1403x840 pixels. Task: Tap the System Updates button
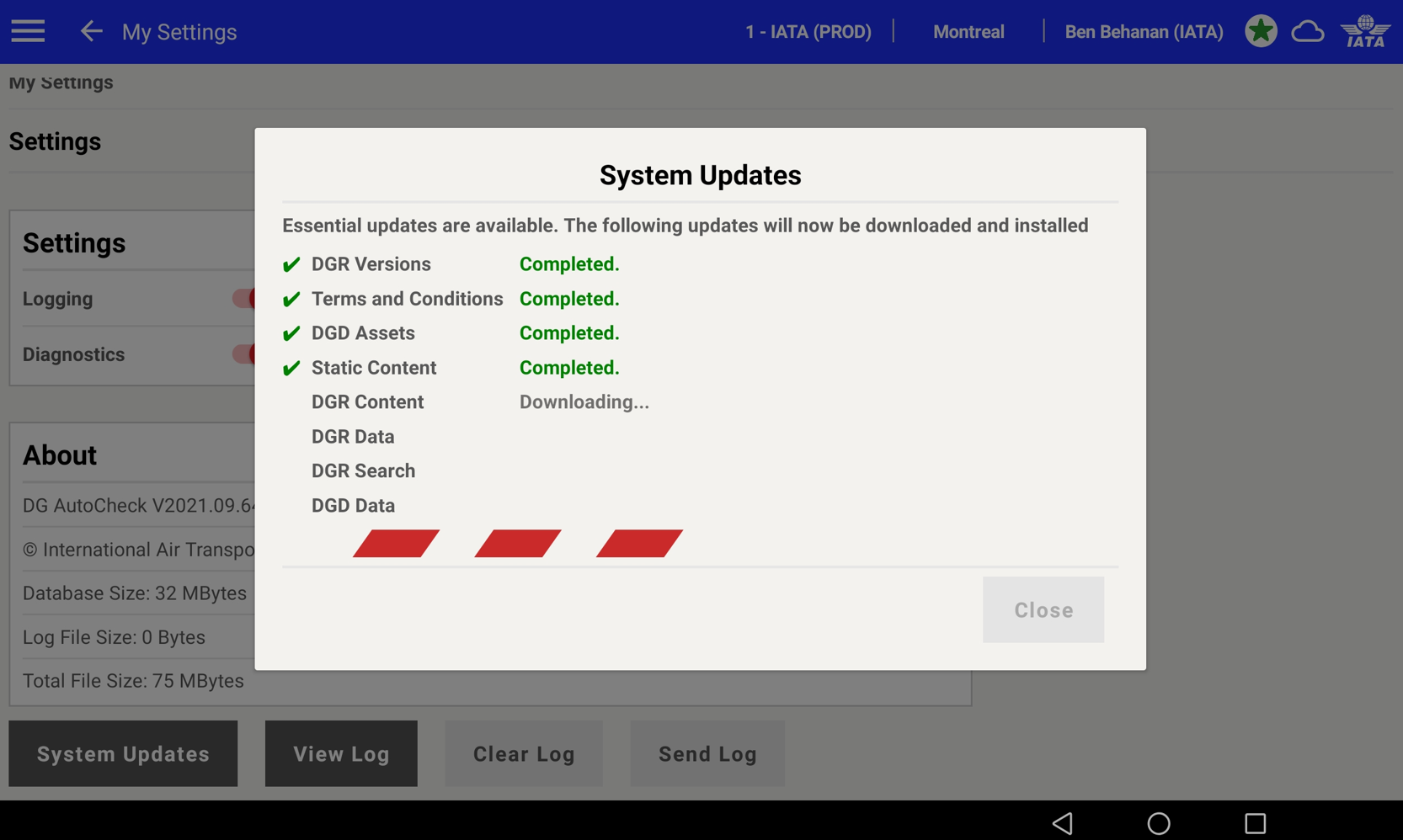123,753
